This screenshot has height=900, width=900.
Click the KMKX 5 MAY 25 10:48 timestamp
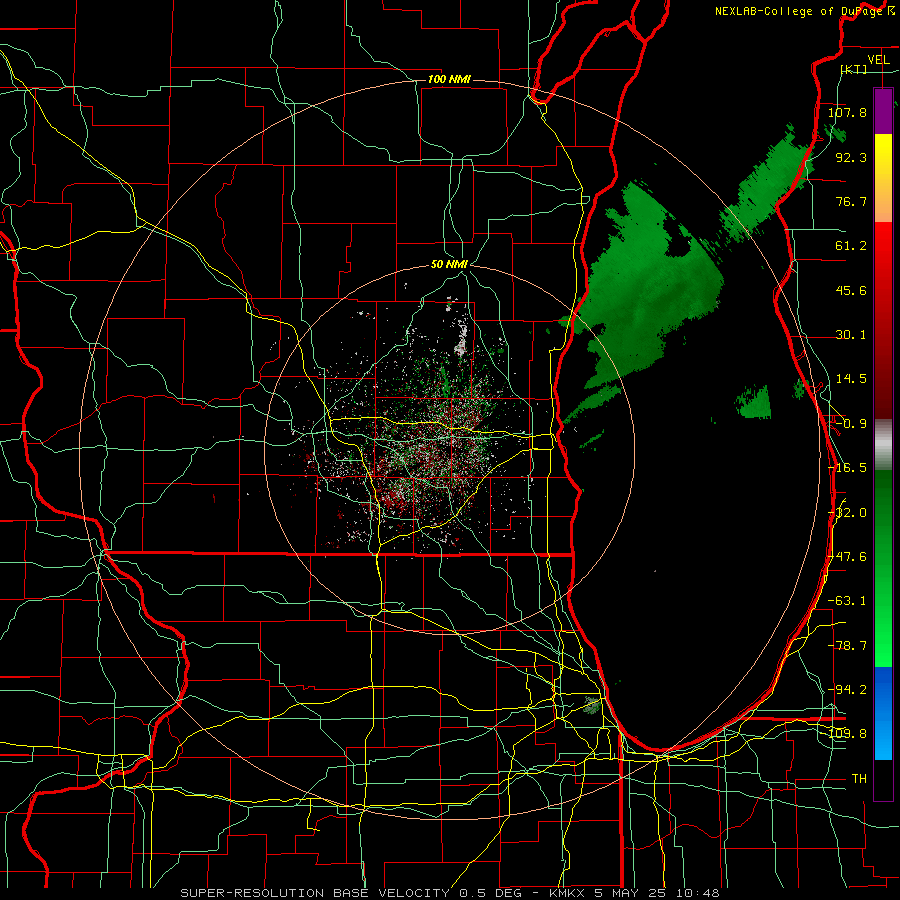[x=634, y=893]
